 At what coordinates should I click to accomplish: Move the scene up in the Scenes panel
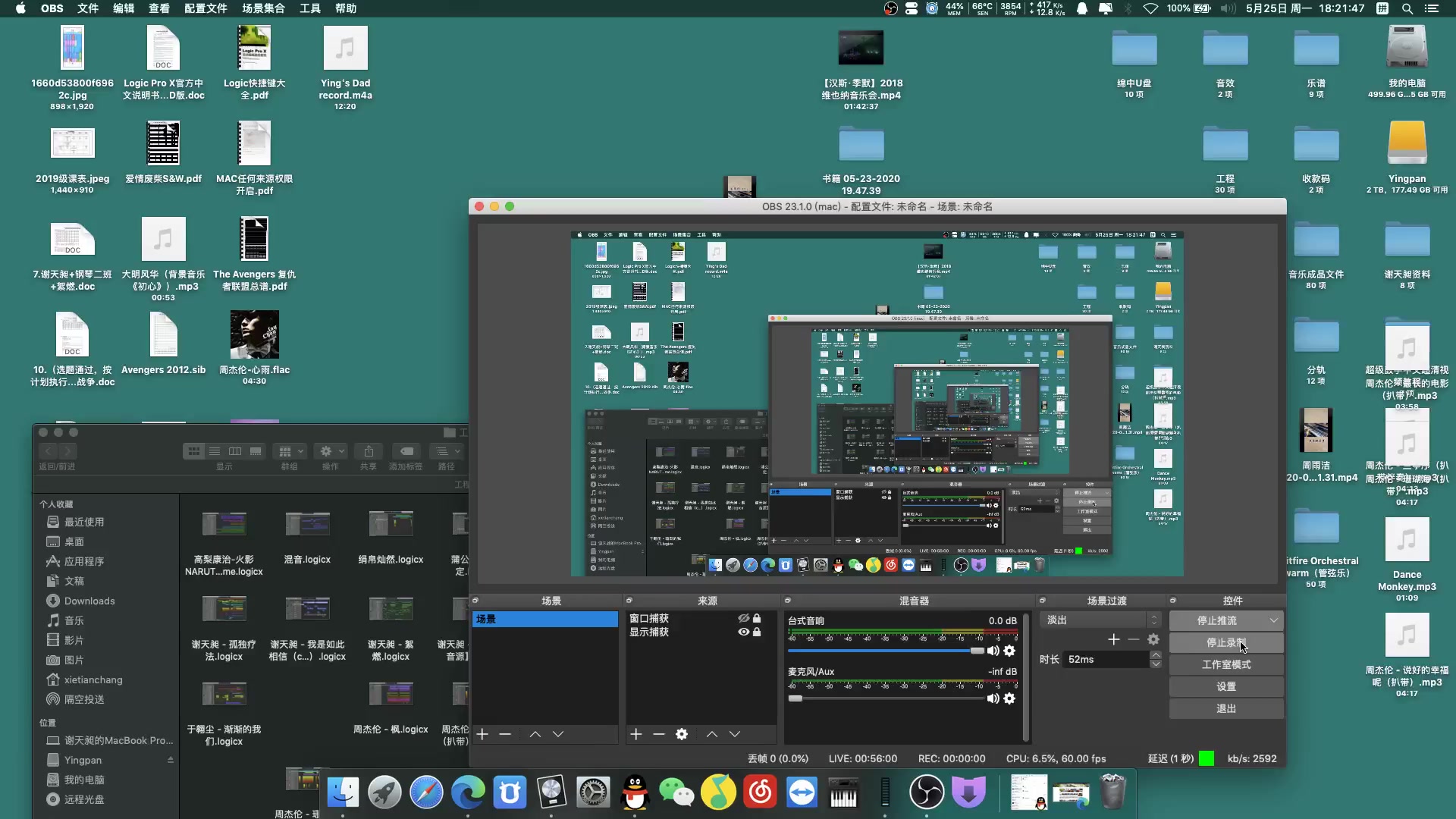535,734
